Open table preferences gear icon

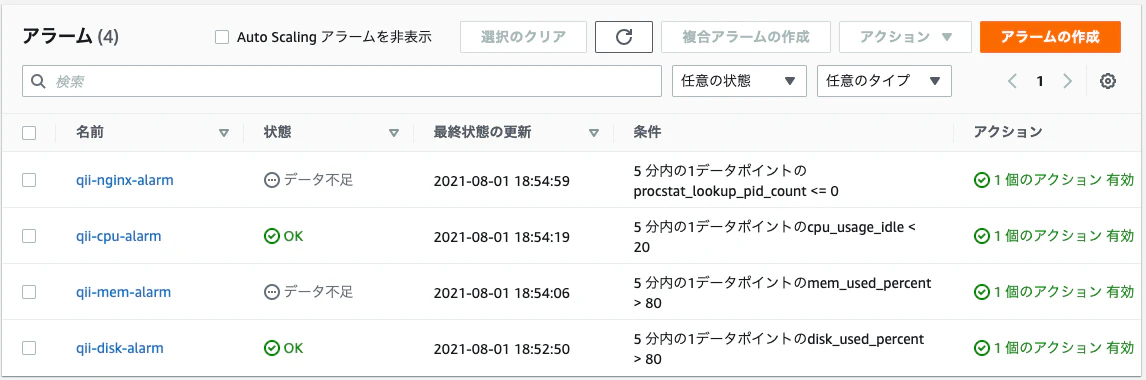1107,81
